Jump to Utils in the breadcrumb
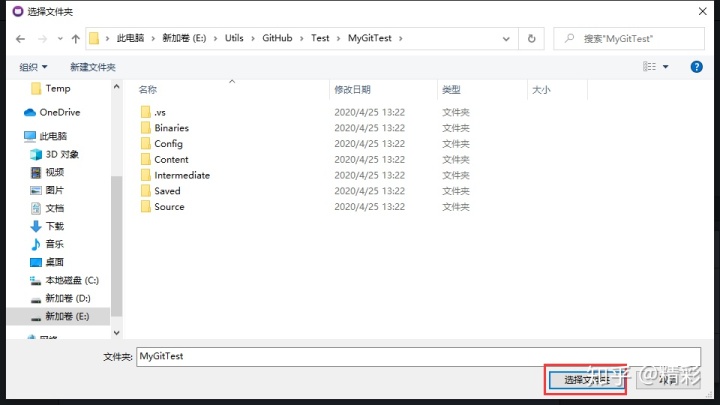The height and width of the screenshot is (405, 720). tap(234, 38)
